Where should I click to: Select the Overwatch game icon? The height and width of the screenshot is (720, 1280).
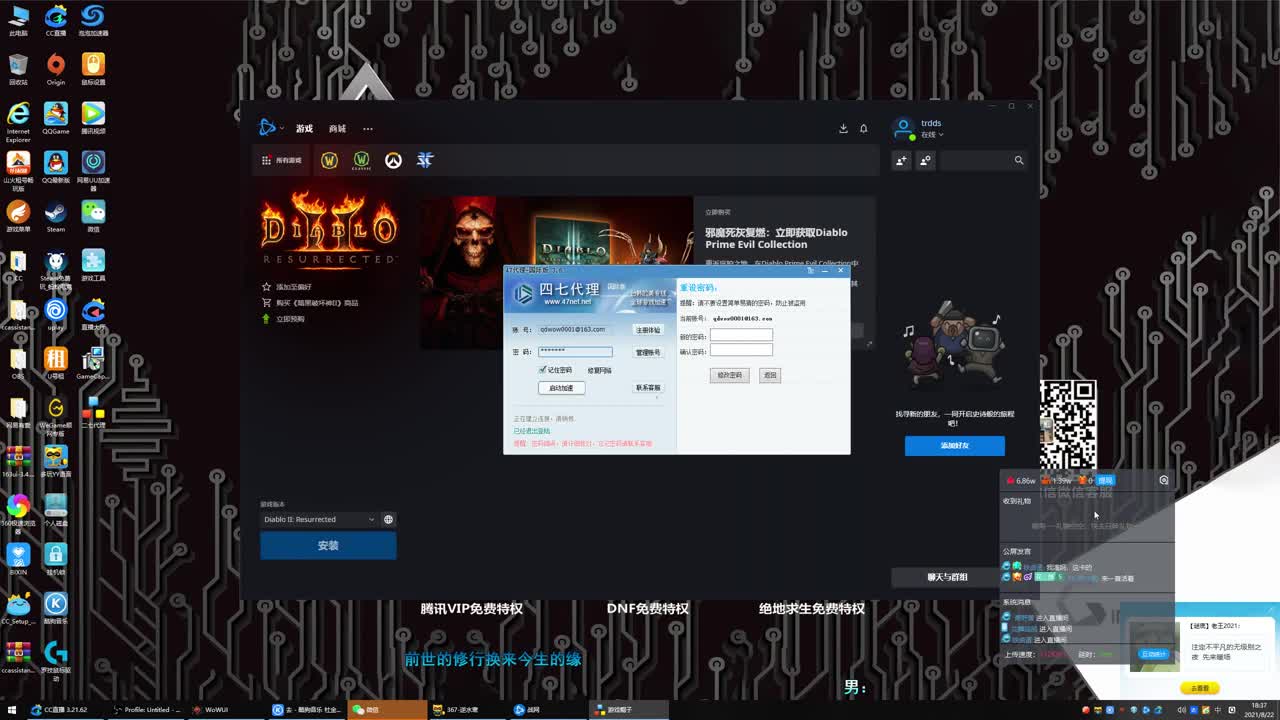tap(393, 160)
